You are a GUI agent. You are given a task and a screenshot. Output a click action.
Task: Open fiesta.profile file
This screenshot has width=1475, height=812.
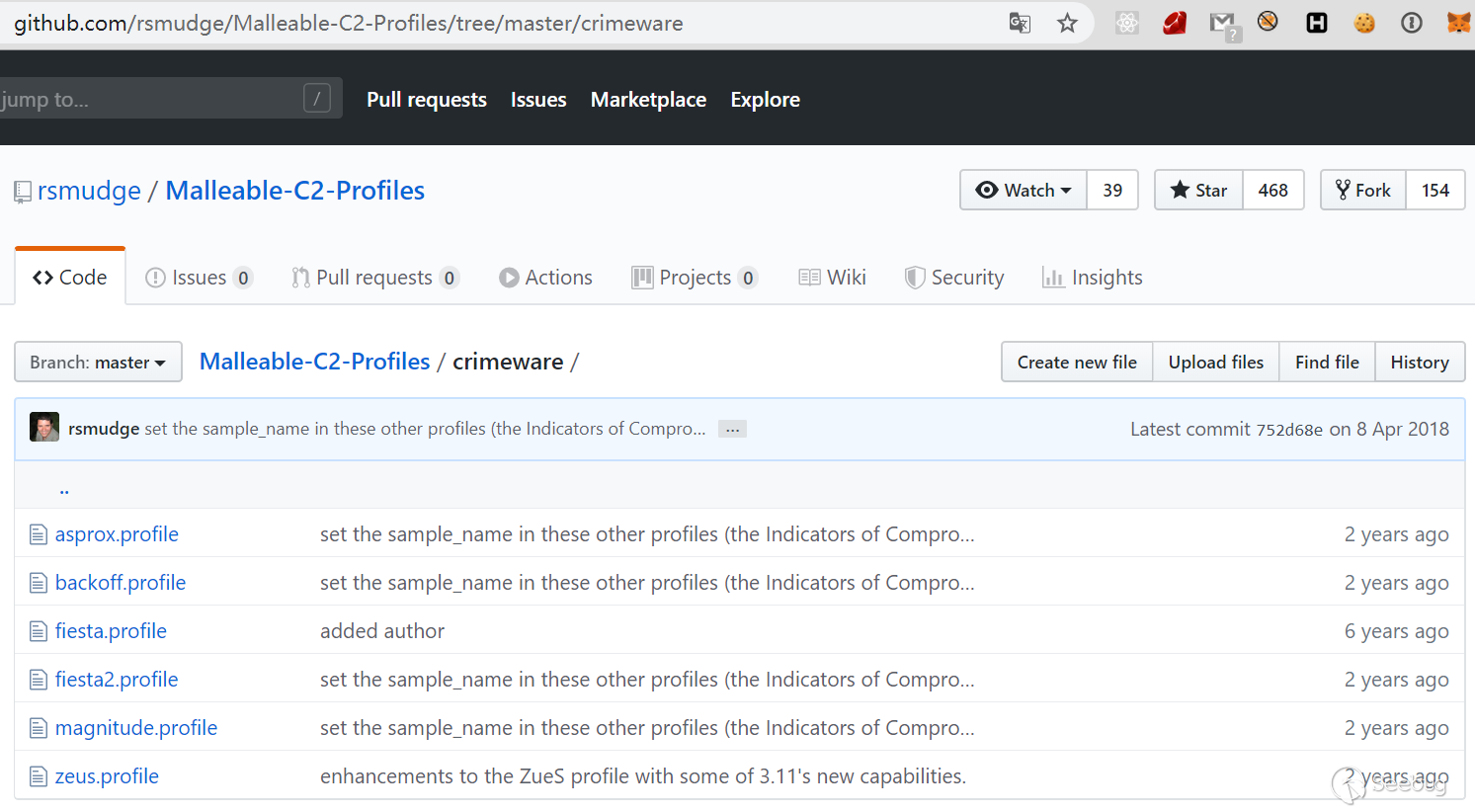(x=111, y=631)
